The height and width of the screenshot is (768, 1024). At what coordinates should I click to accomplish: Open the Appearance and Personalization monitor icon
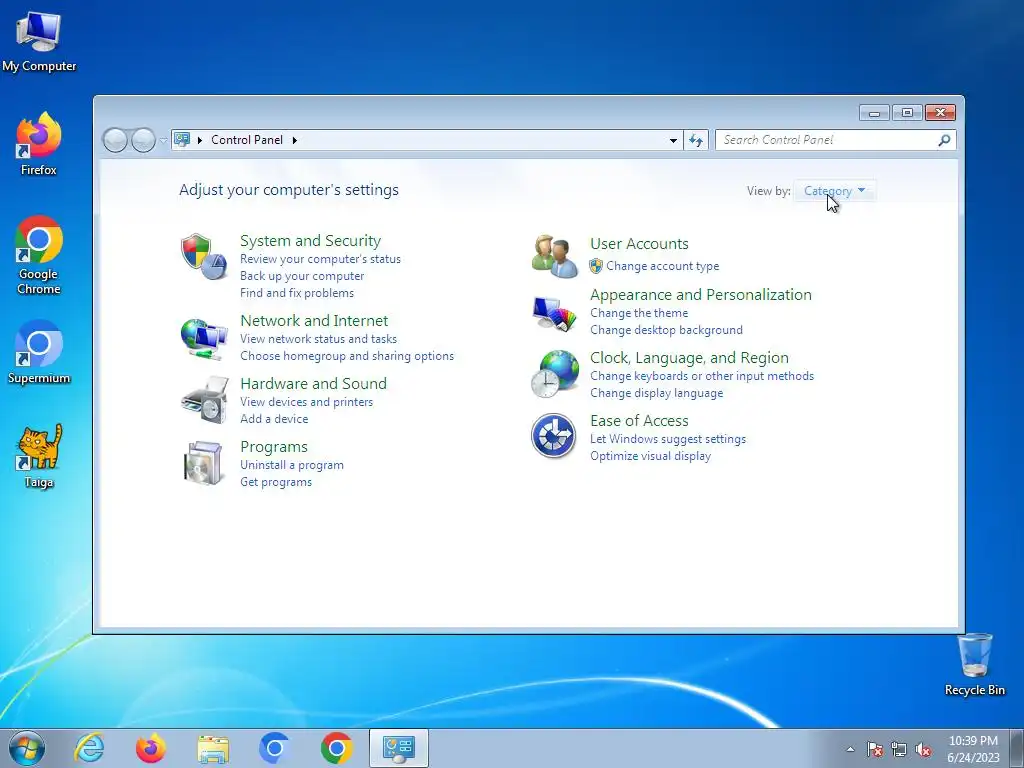554,313
